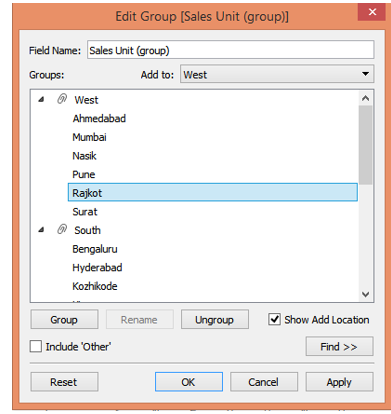This screenshot has height=414, width=391.
Task: Select Kozhikode in the list
Action: (x=95, y=286)
